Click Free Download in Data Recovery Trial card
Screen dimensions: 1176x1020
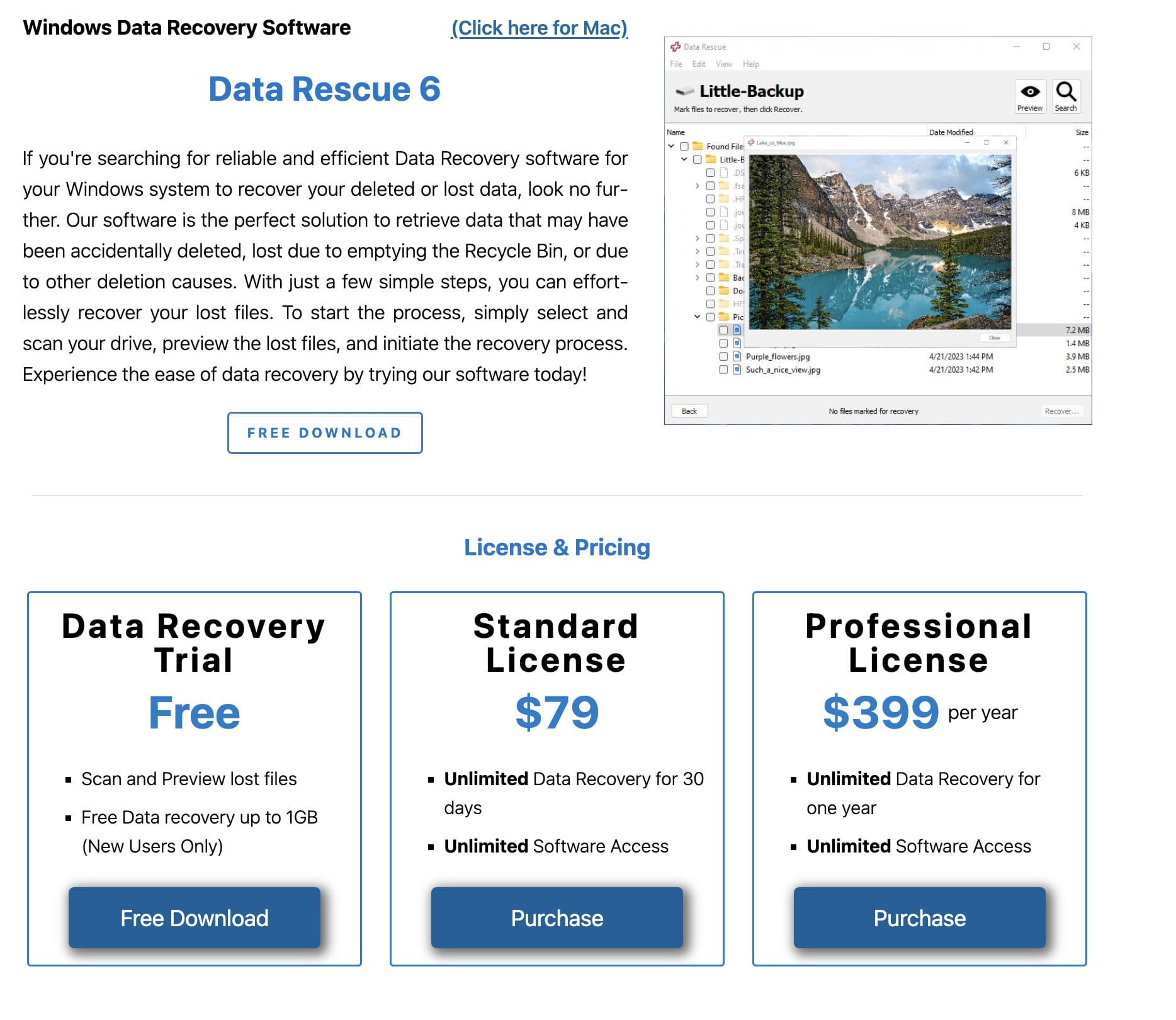pos(195,918)
